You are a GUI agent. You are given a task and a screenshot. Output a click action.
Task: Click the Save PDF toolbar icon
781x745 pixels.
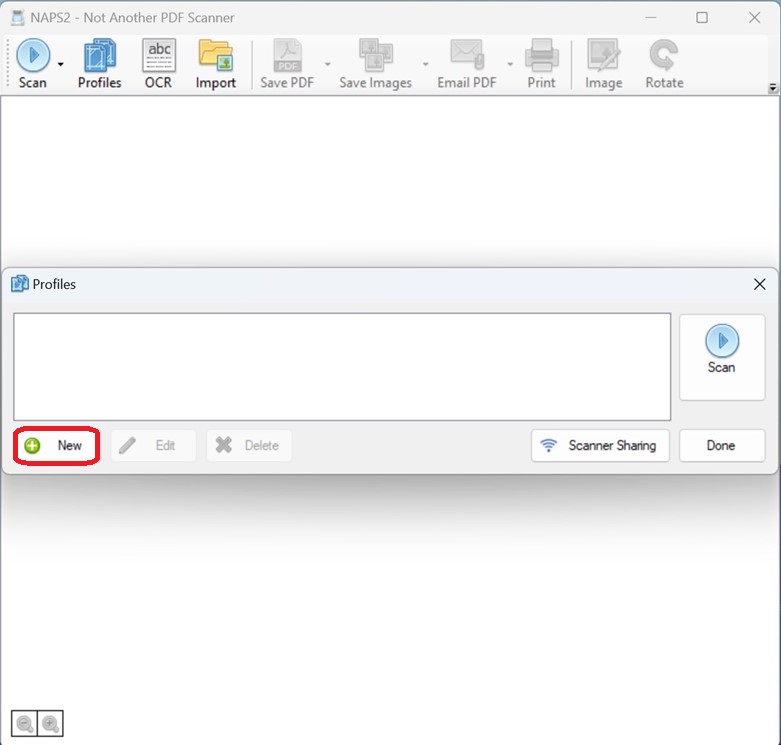(287, 64)
